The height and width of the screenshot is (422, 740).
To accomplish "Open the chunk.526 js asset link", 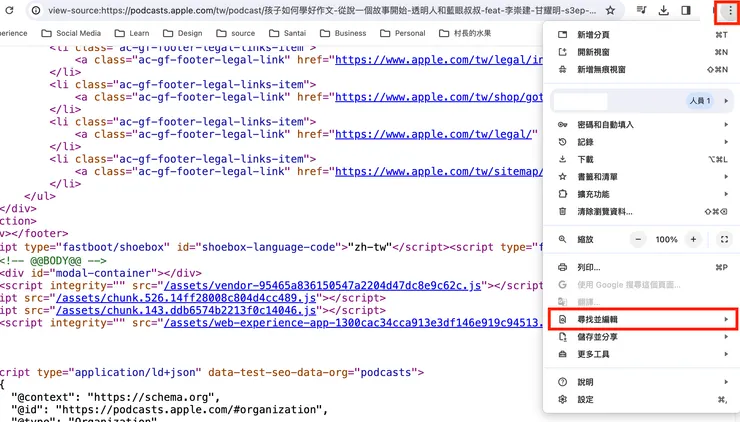I will pos(186,298).
